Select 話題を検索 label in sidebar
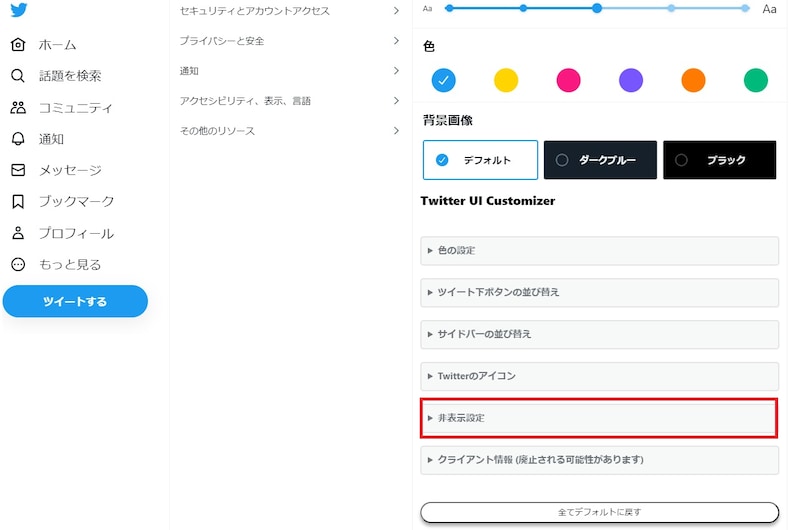Screen dimensions: 800x530 point(70,76)
